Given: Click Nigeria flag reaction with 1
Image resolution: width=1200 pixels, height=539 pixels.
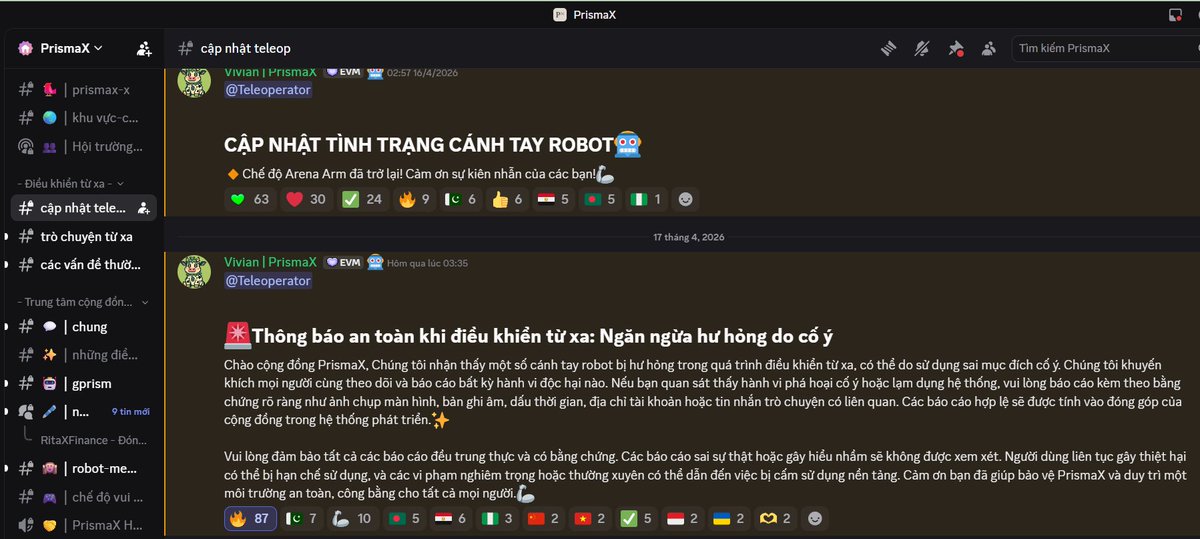Looking at the screenshot, I should [x=646, y=199].
